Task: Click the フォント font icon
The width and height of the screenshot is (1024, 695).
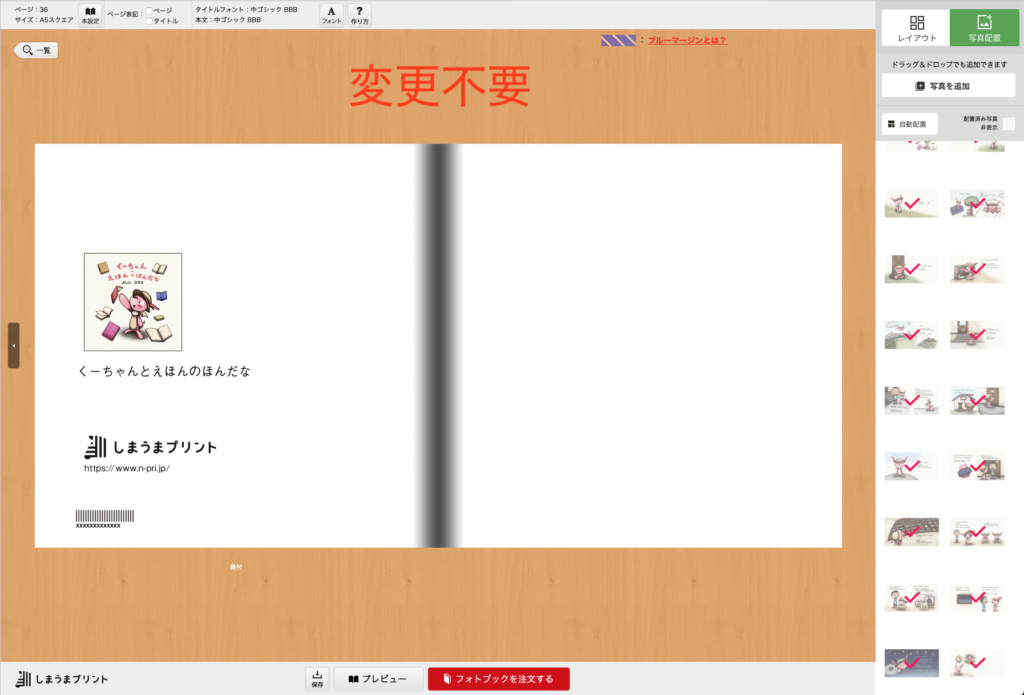Action: pyautogui.click(x=331, y=14)
